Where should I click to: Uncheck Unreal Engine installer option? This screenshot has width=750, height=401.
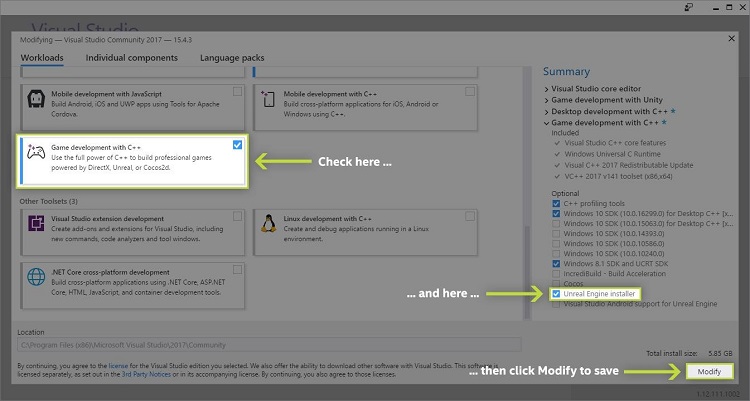coord(556,294)
